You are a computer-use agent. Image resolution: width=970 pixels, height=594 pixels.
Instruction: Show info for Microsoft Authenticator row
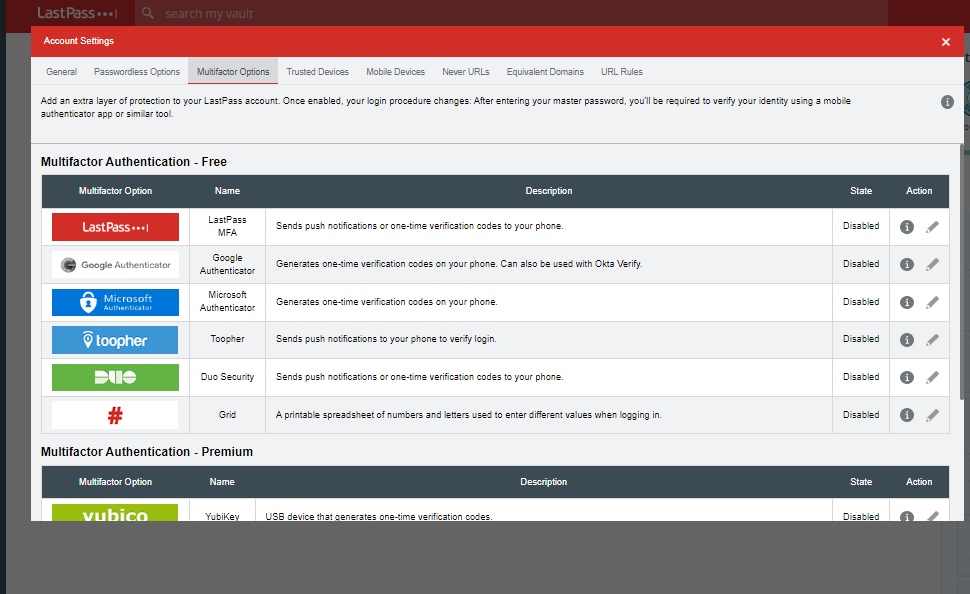pyautogui.click(x=907, y=302)
